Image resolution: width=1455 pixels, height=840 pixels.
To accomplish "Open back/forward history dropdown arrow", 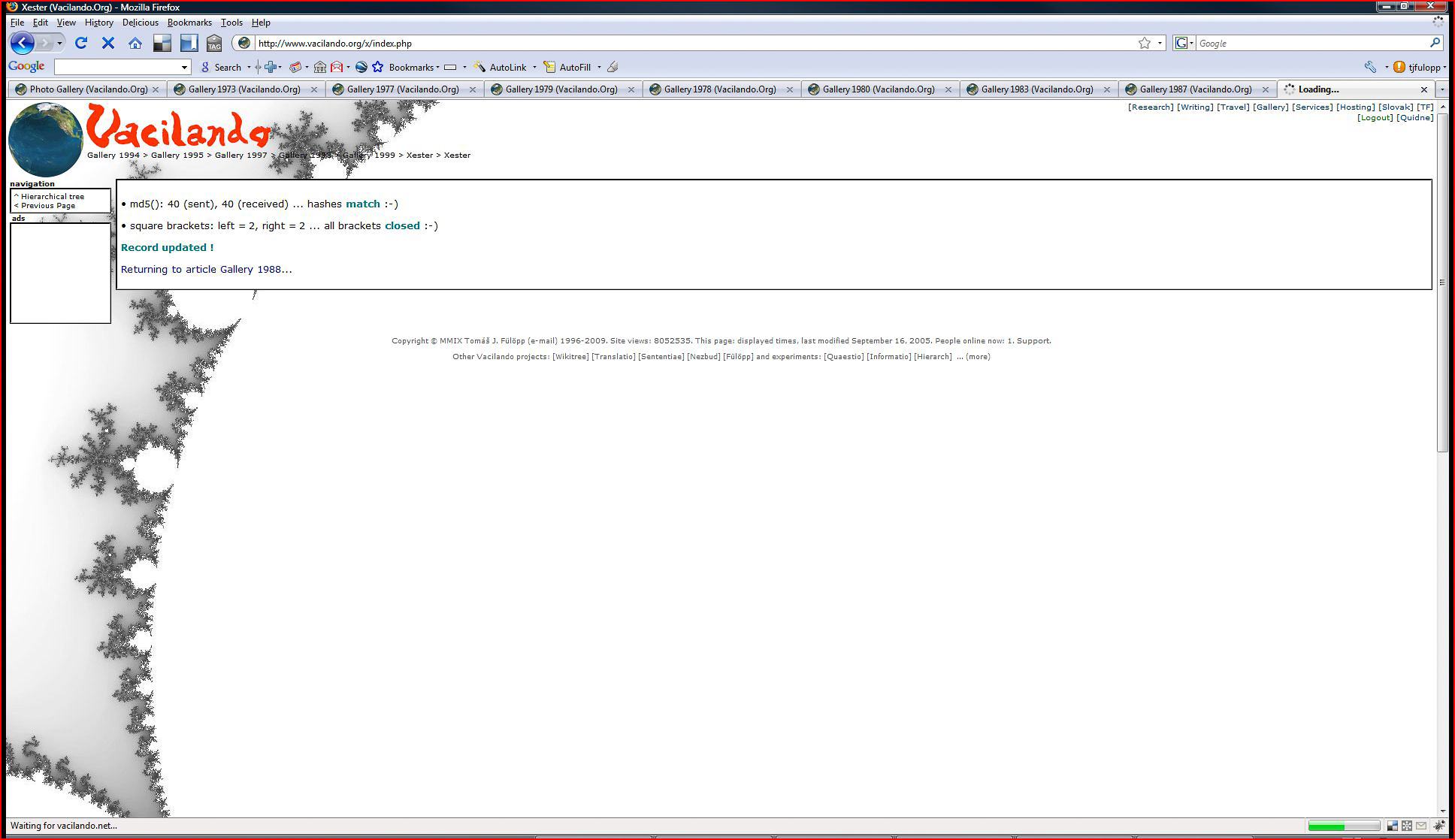I will [x=59, y=43].
